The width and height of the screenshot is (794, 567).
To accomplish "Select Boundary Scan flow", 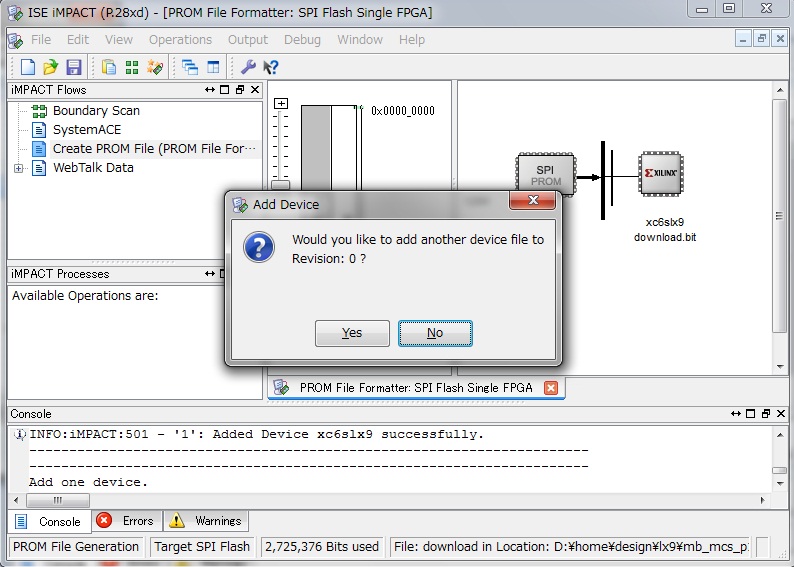I will [96, 110].
